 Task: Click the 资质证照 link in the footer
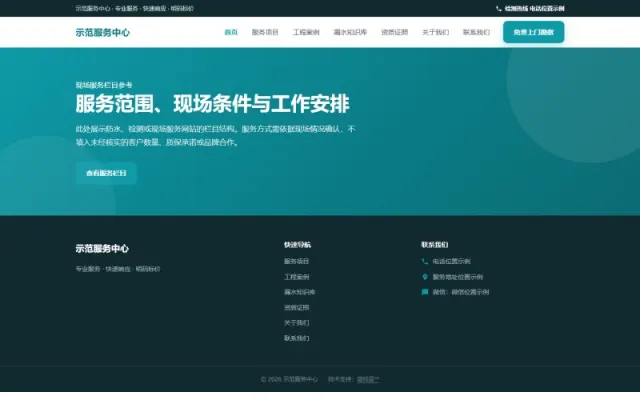click(x=296, y=308)
